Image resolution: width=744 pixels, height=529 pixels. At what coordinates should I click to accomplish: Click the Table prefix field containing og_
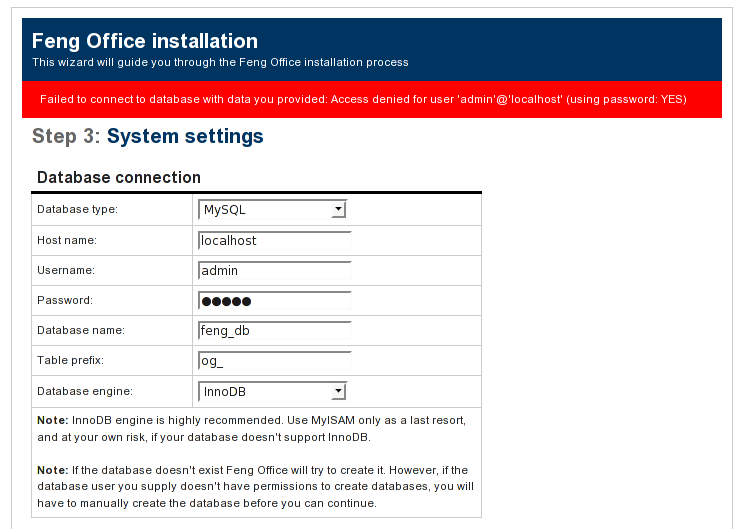(274, 361)
